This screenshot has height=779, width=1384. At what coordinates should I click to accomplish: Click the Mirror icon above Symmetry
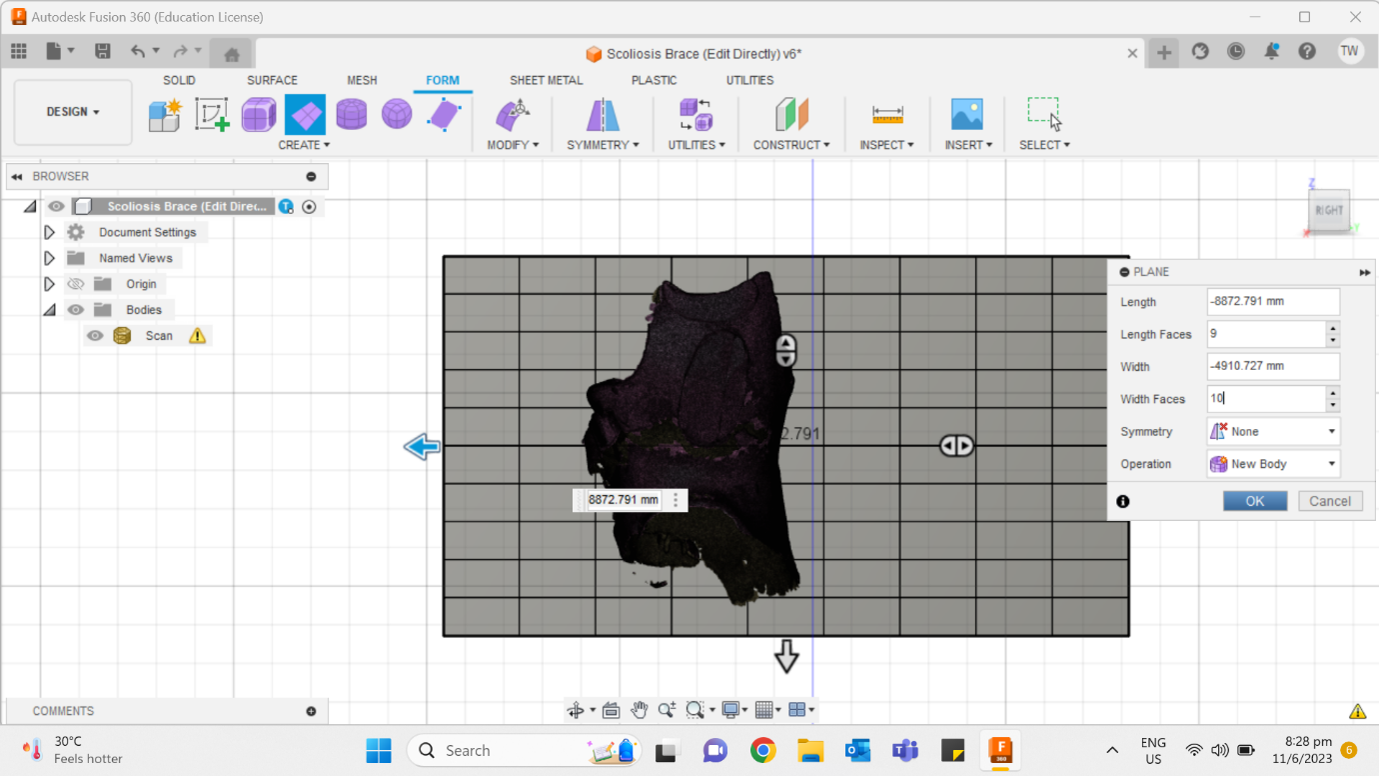[x=603, y=115]
